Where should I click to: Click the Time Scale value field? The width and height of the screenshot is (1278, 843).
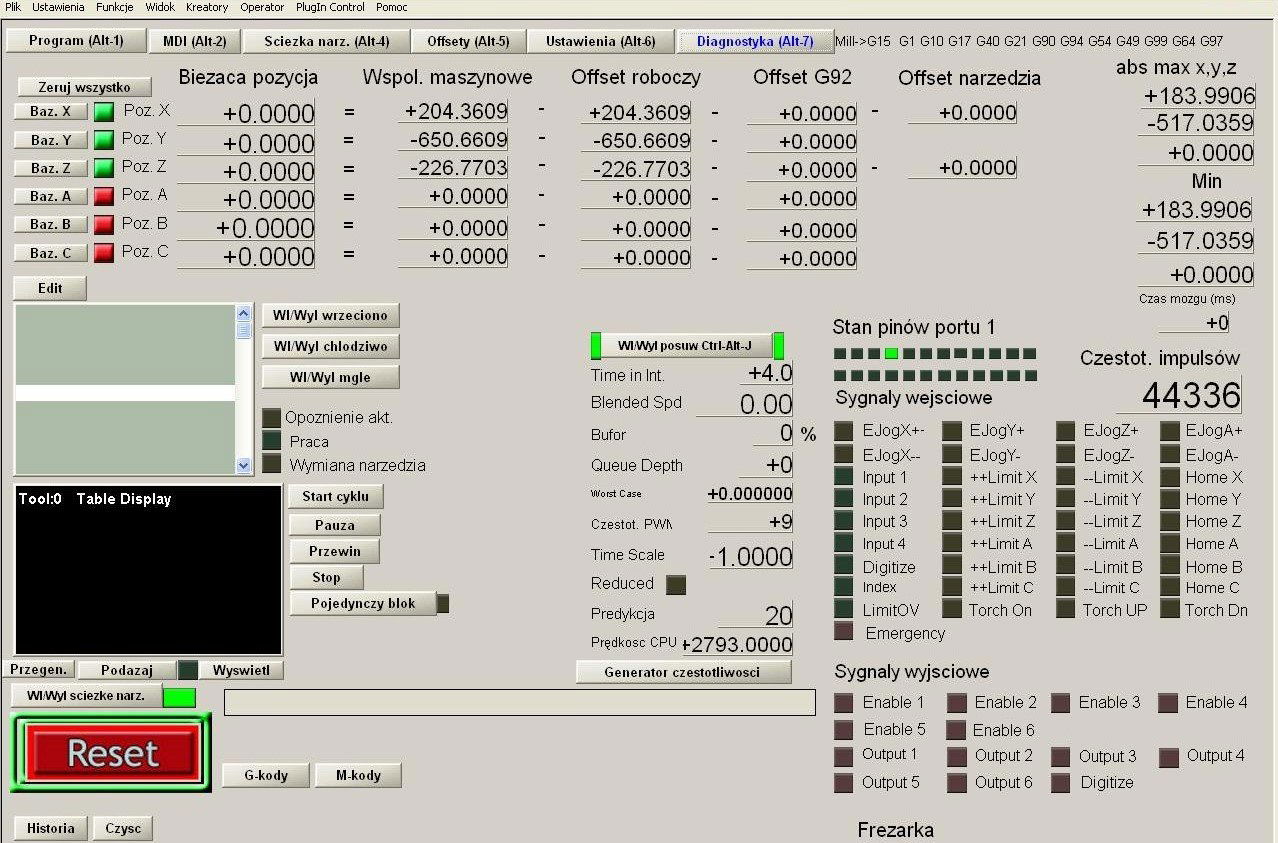[752, 556]
